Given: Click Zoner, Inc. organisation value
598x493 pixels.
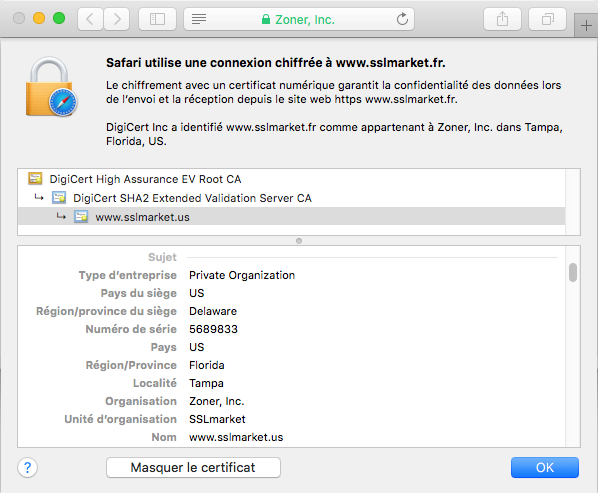Looking at the screenshot, I should click(x=217, y=401).
